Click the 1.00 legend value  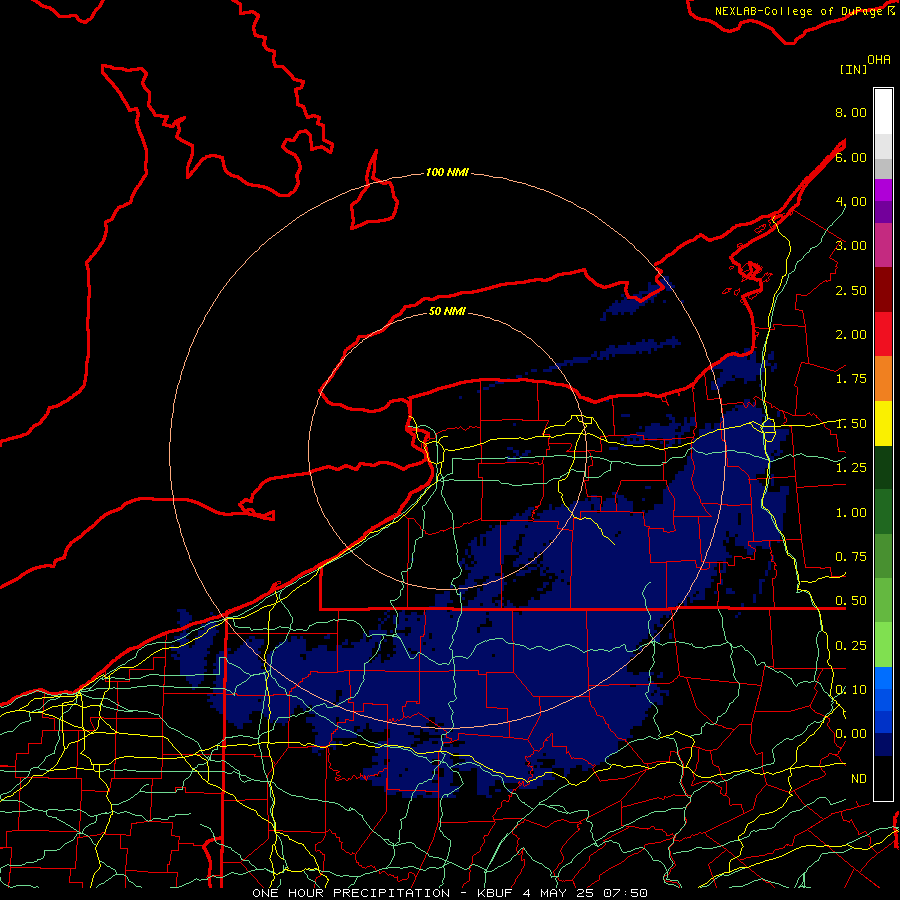(x=851, y=513)
